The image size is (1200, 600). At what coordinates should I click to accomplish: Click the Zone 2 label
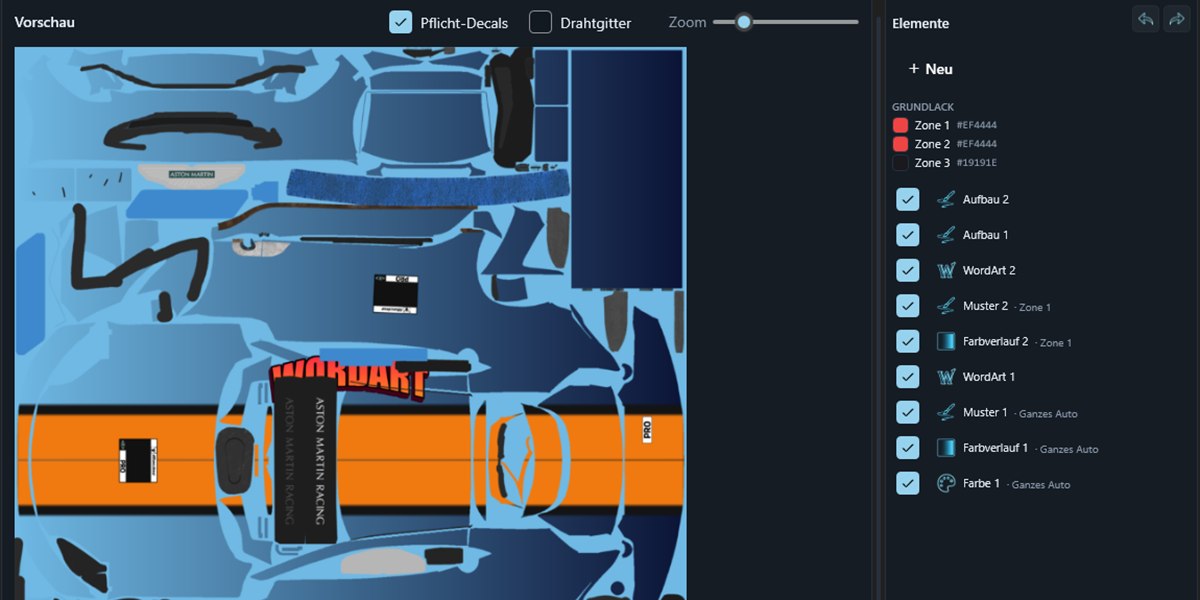coord(932,144)
